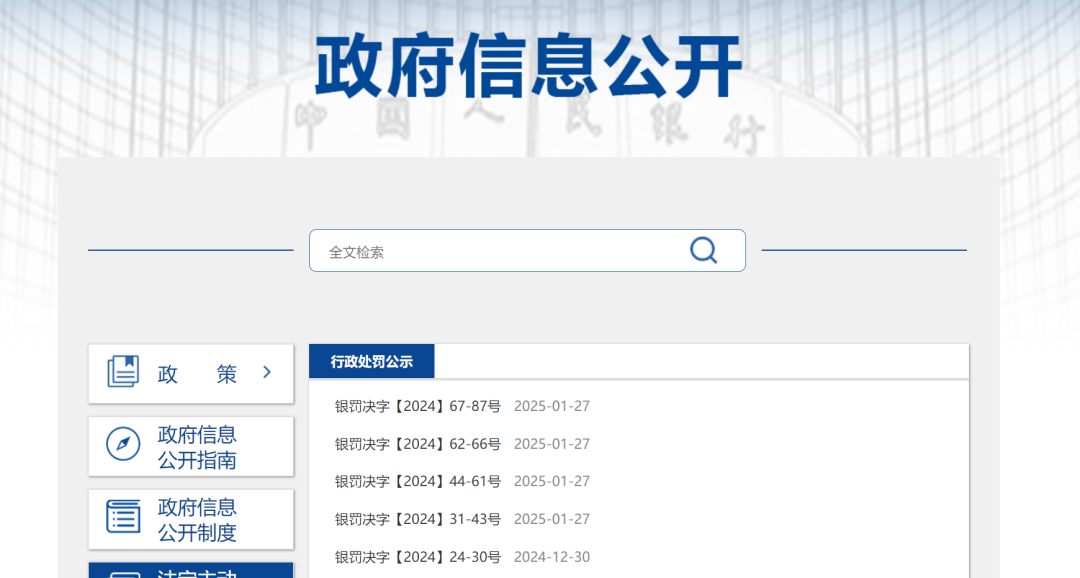Click the date beside 44-61号 entry
1080x578 pixels.
(552, 482)
